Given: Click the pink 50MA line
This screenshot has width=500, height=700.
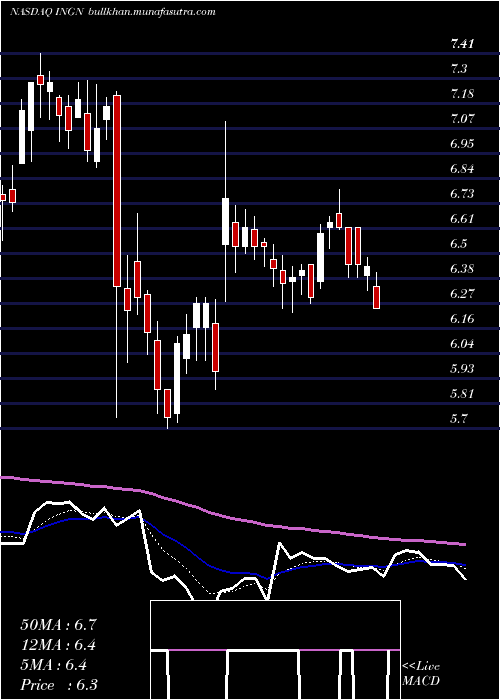Looking at the screenshot, I should point(232,517).
